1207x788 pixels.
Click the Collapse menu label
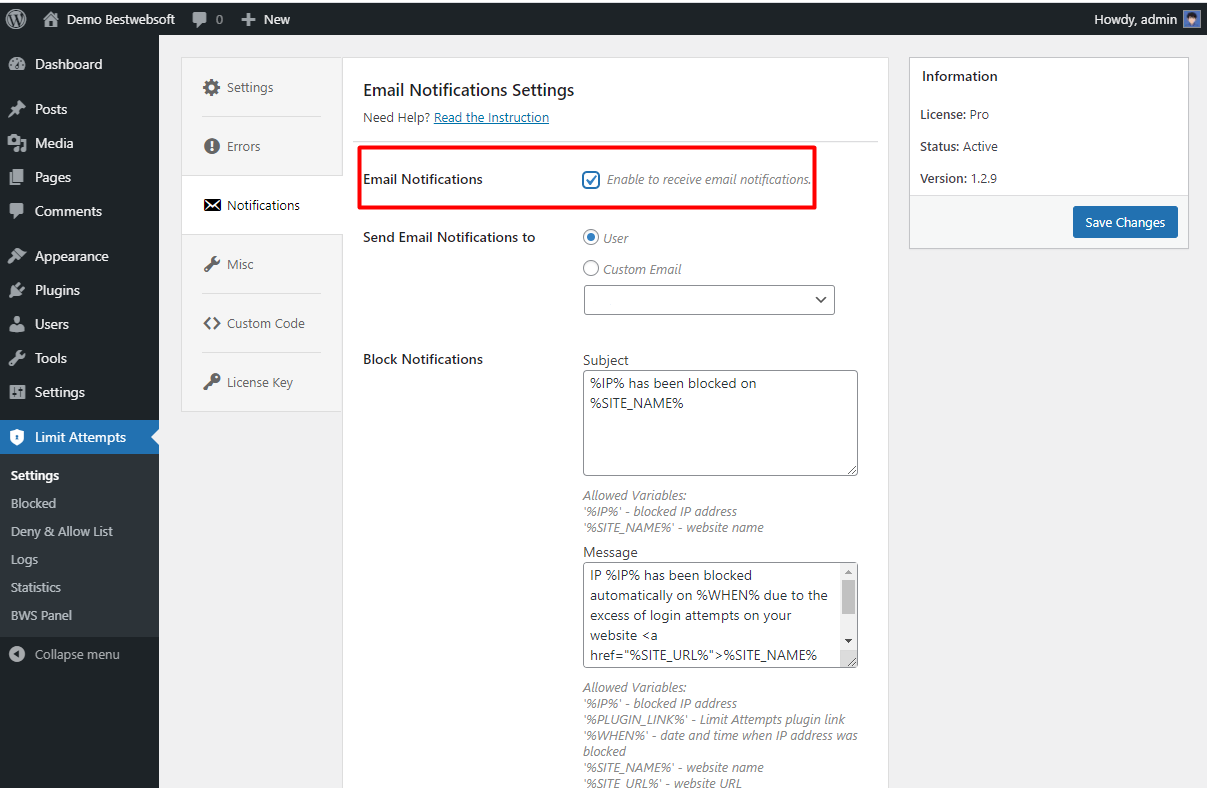click(77, 654)
